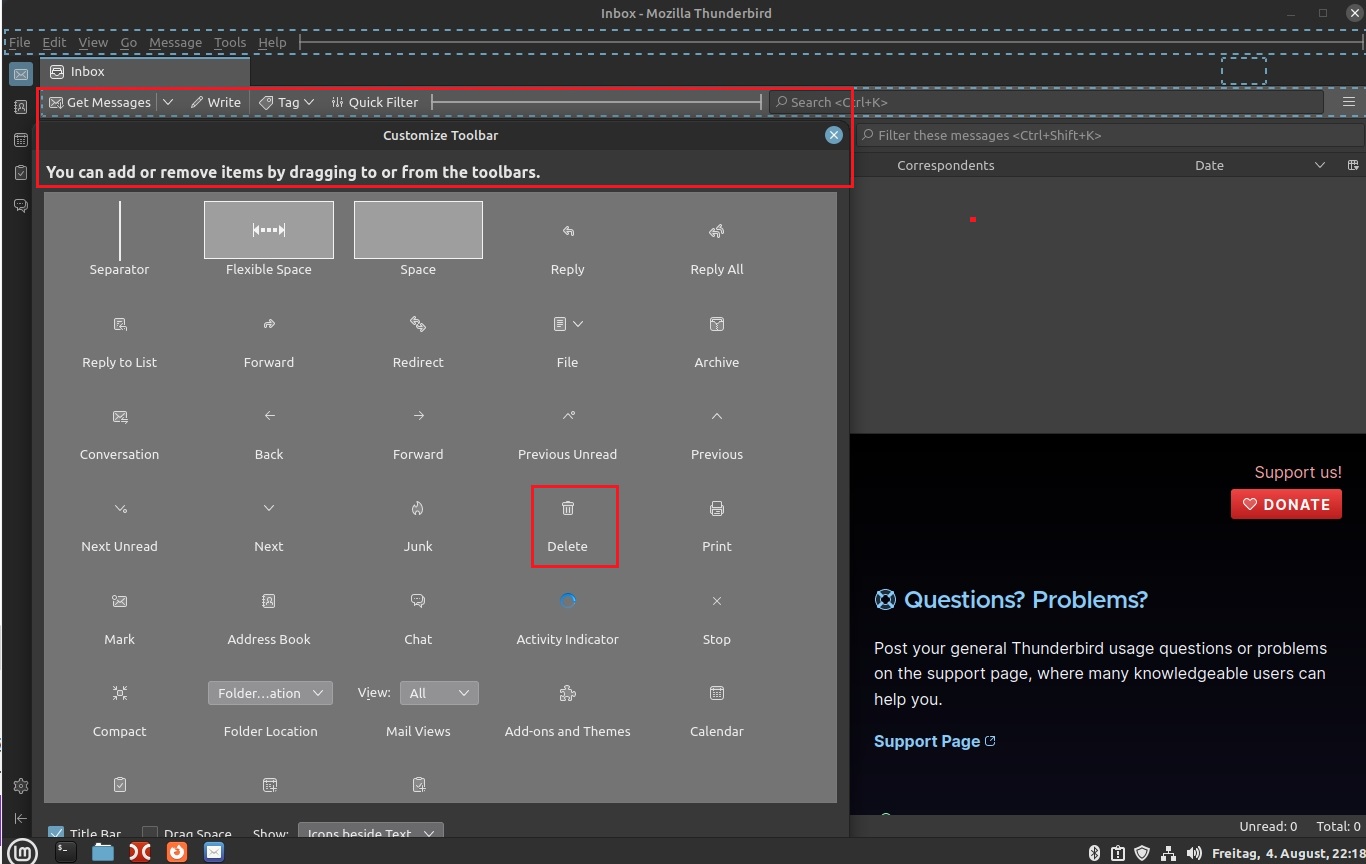Expand the Get Messages dropdown arrow

168,102
